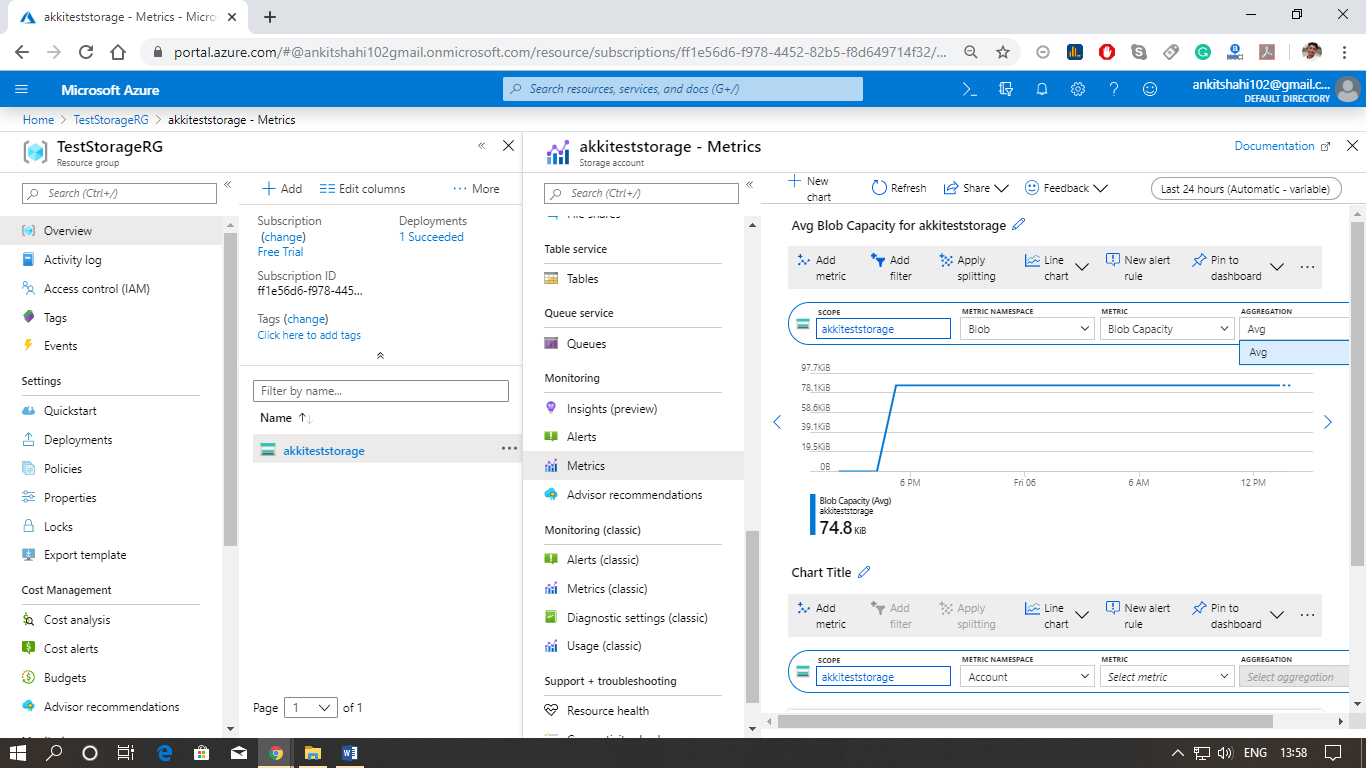Go to the next time range arrow

coord(1328,423)
